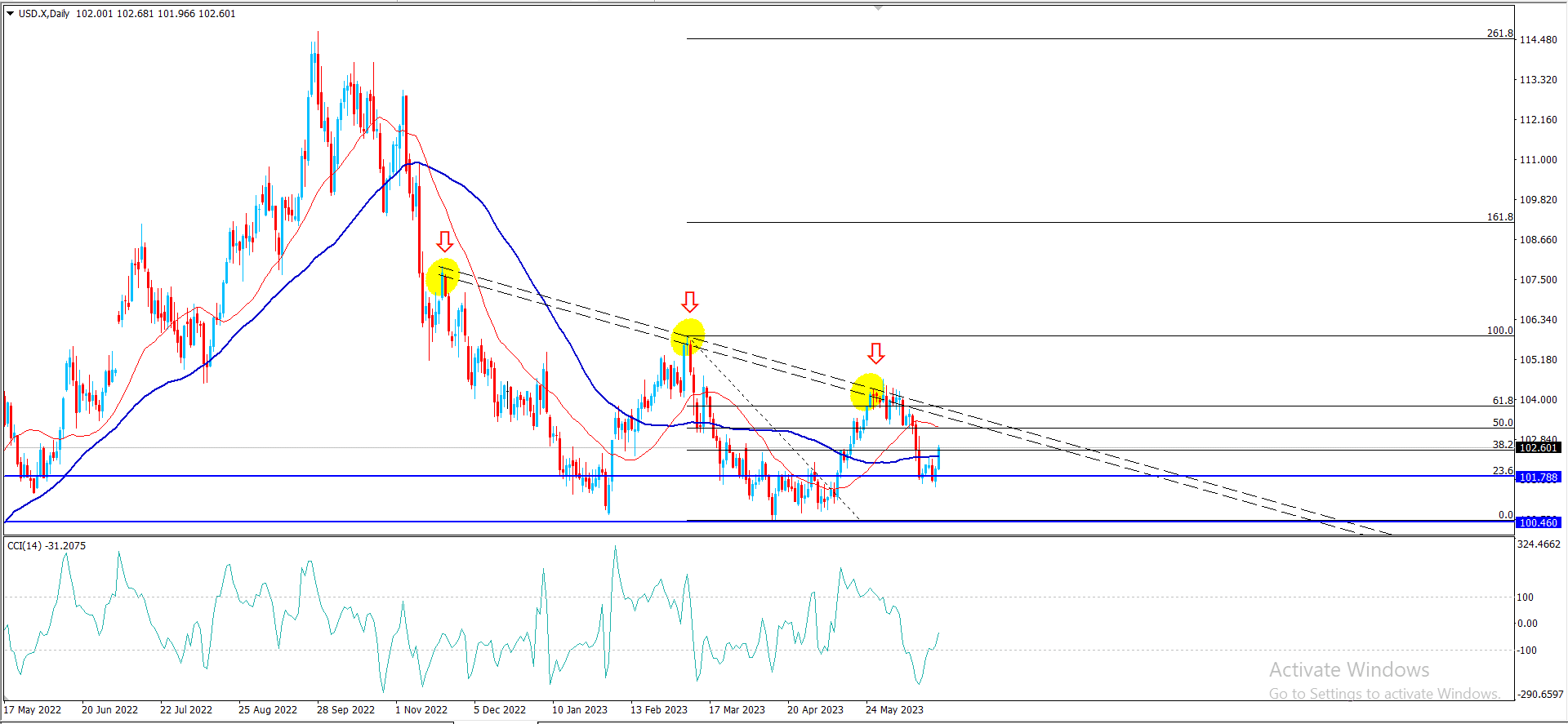Viewport: 1568px width, 724px height.
Task: Click the 5 Dec 2022 date label
Action: [x=500, y=709]
